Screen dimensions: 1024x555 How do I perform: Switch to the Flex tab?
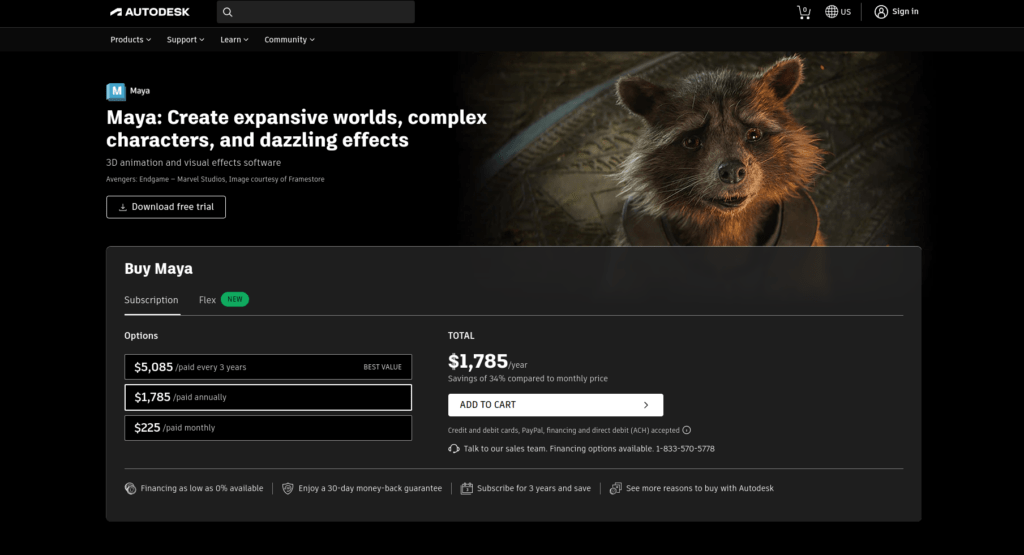[207, 300]
